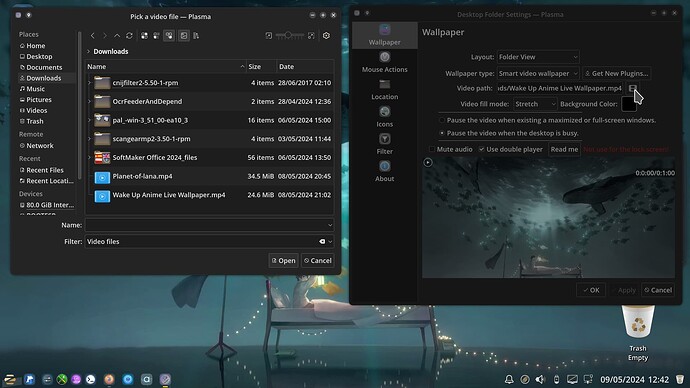Image resolution: width=690 pixels, height=388 pixels.
Task: Open the Video fill mode dropdown
Action: click(535, 104)
